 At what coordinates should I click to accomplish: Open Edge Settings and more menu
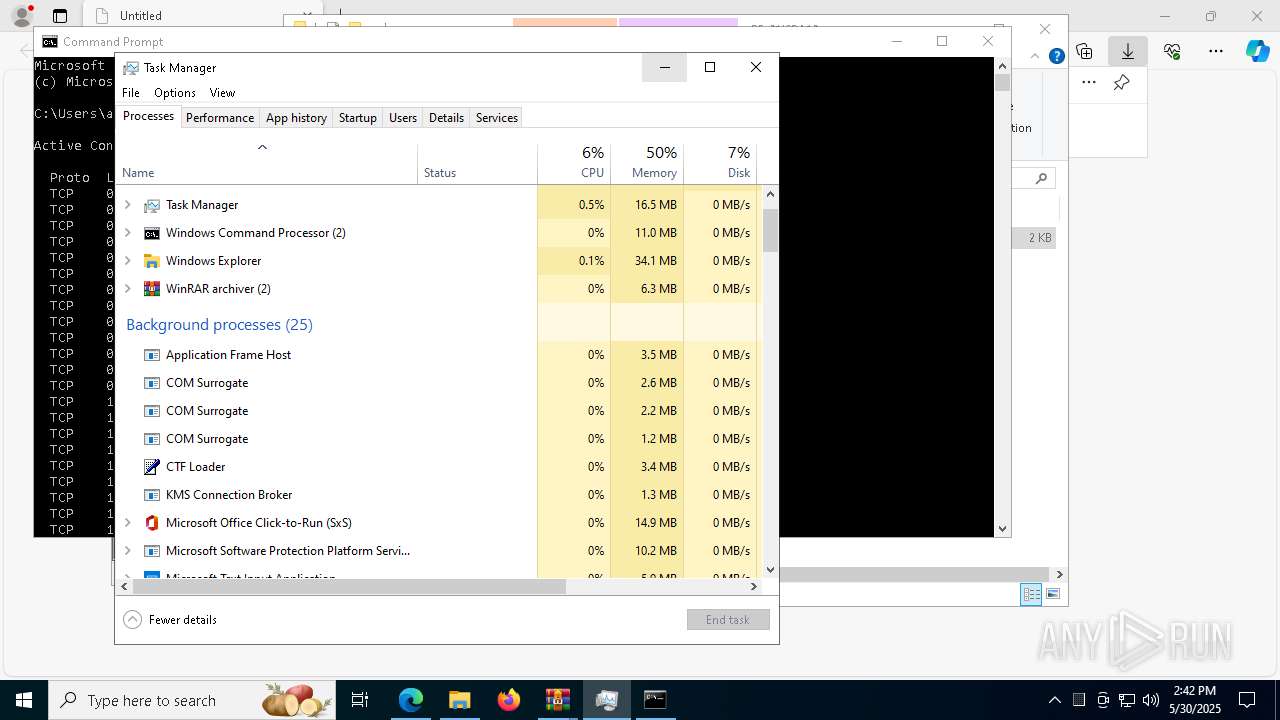(1216, 51)
